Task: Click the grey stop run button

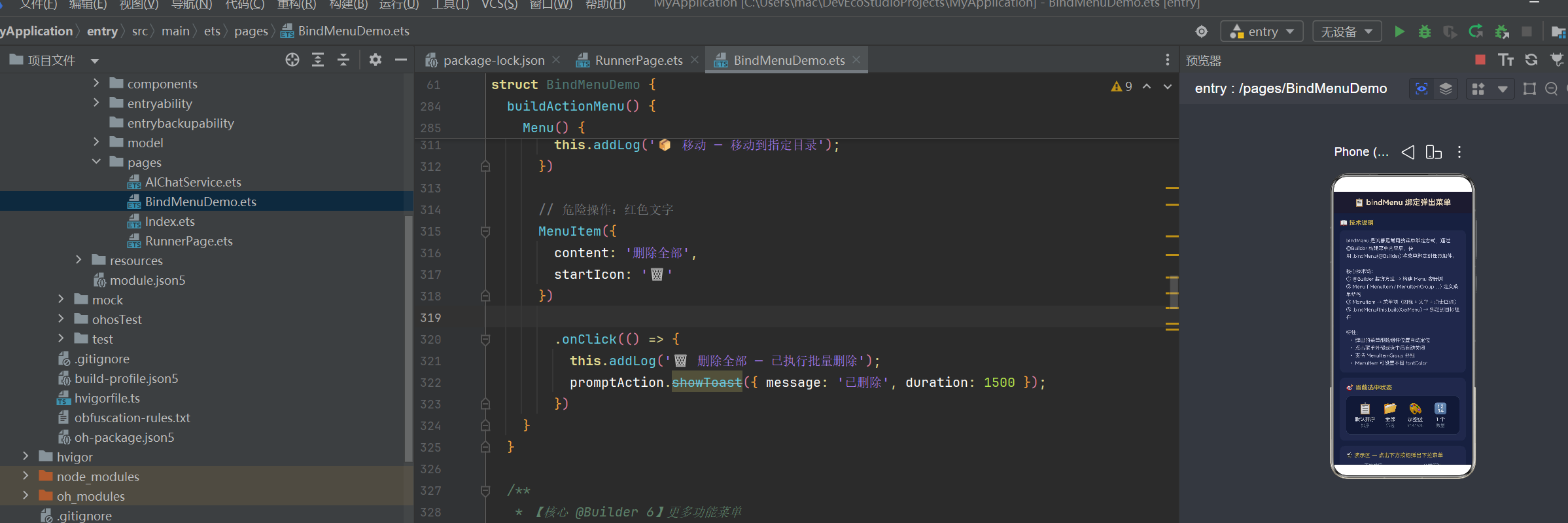Action: pyautogui.click(x=1527, y=31)
